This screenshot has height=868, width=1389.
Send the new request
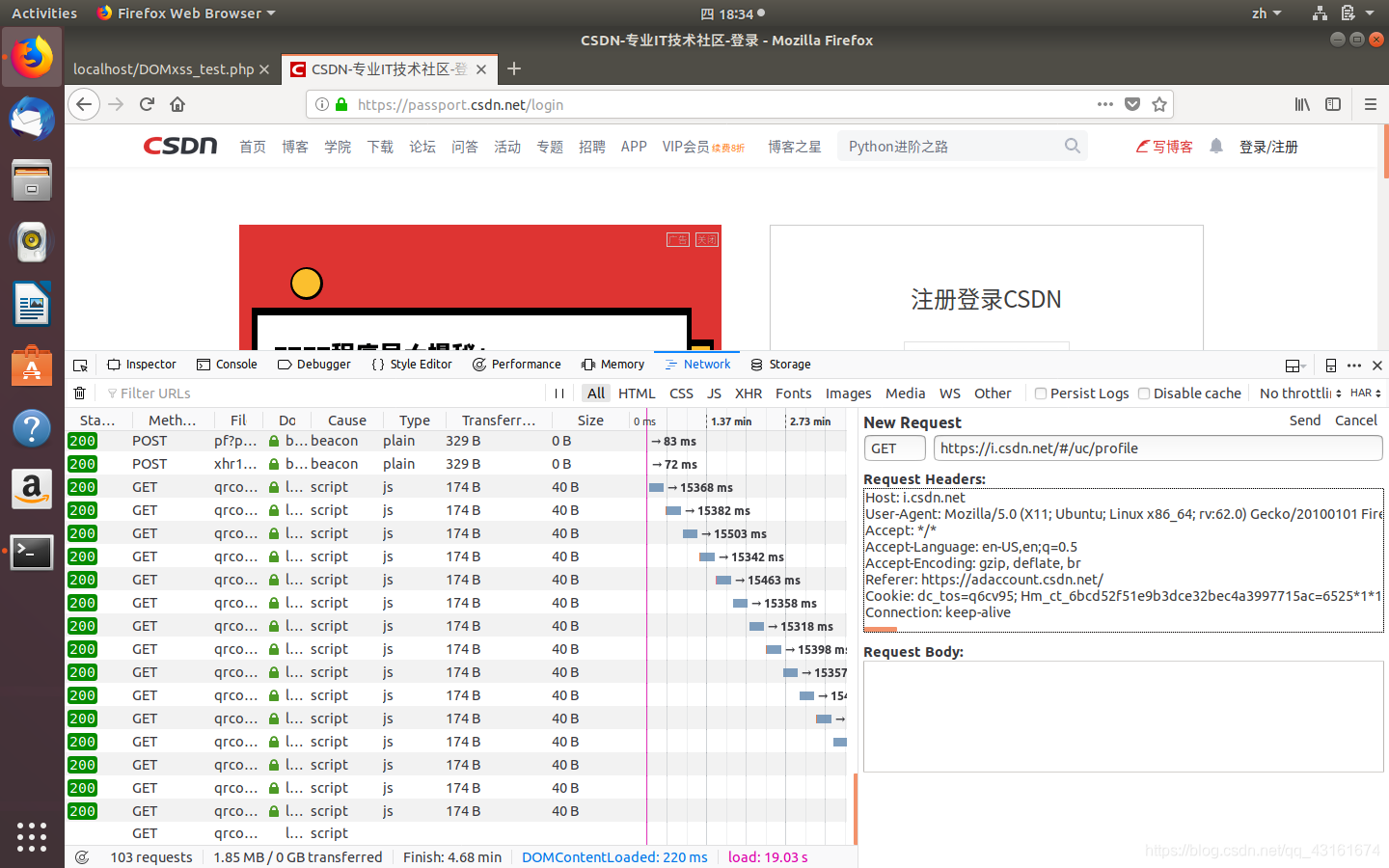point(1305,420)
